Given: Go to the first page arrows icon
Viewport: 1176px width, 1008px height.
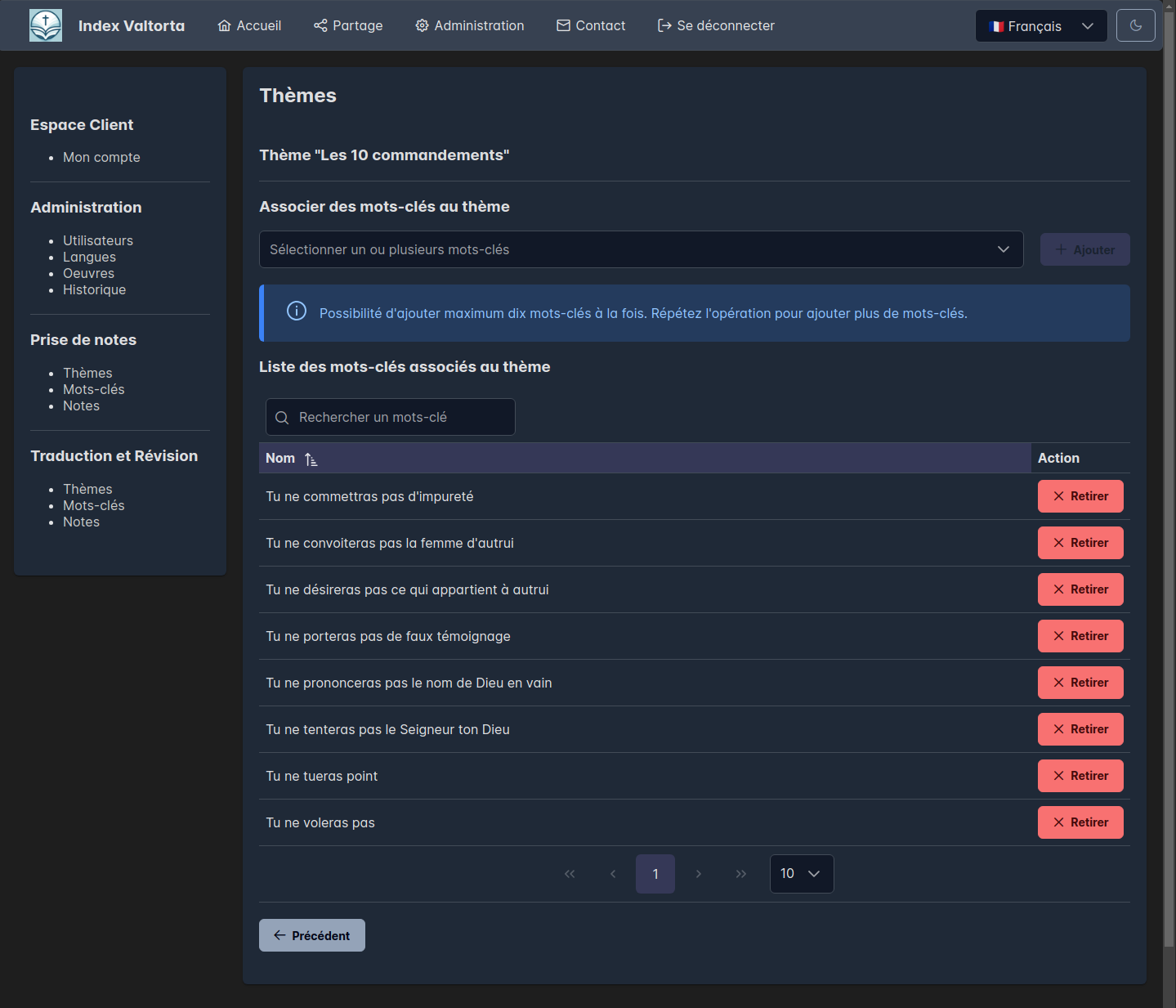Looking at the screenshot, I should pyautogui.click(x=570, y=874).
